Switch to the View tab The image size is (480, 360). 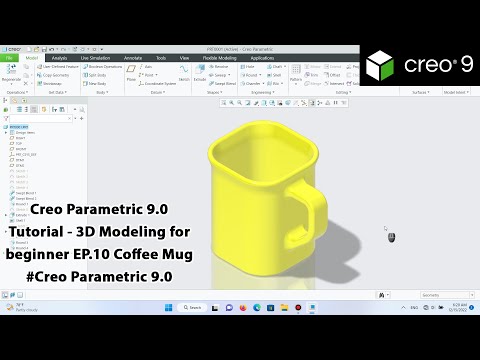184,58
